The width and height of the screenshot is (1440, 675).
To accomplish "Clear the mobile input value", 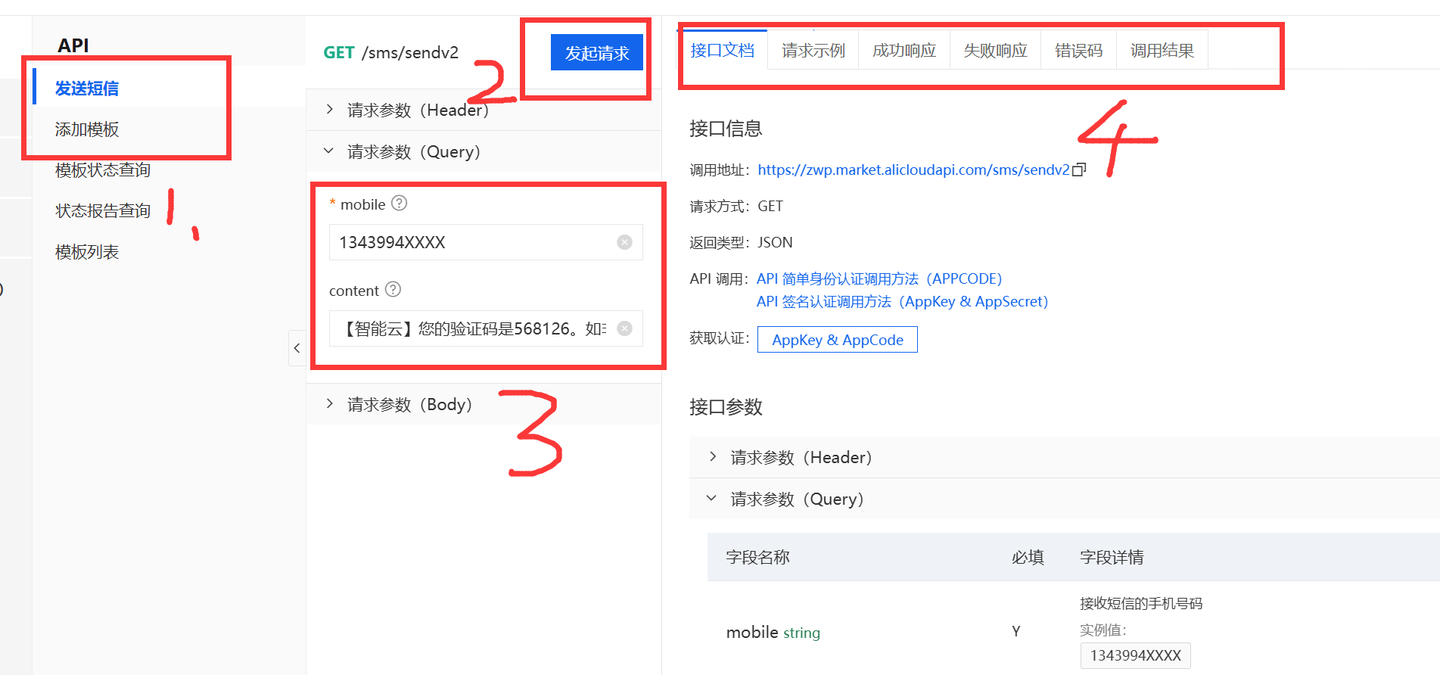I will [x=624, y=242].
